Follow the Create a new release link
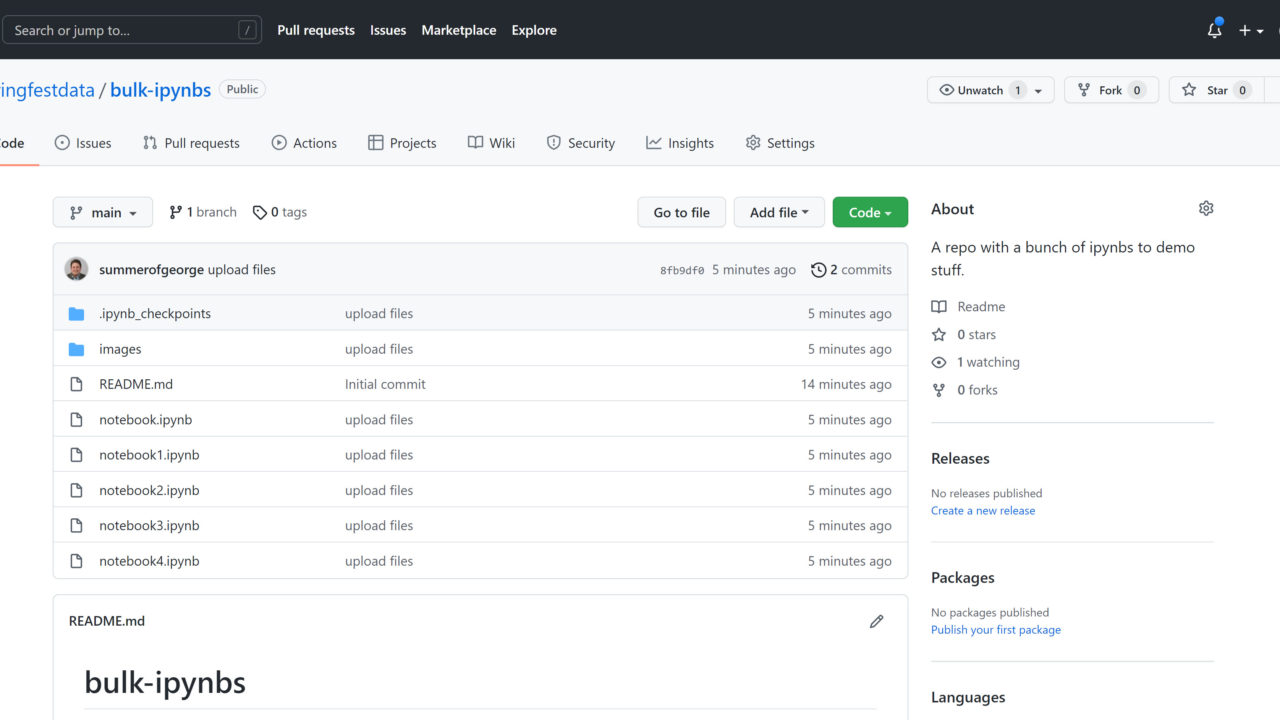This screenshot has height=720, width=1280. [x=983, y=510]
